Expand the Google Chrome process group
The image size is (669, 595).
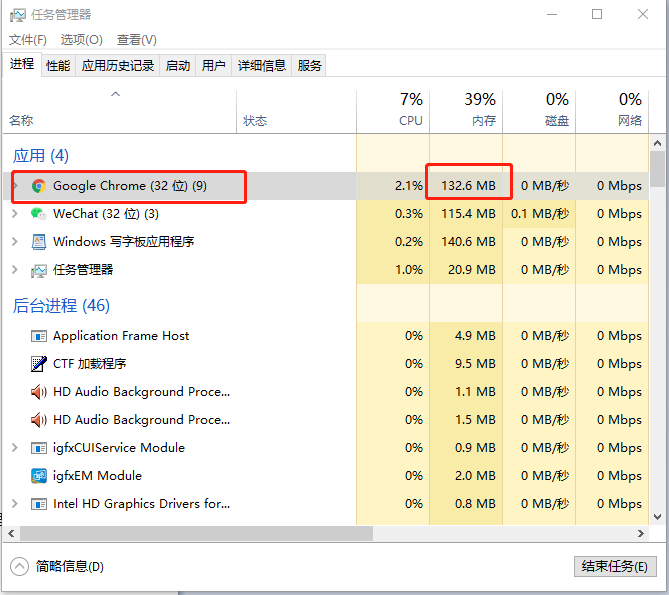coord(15,186)
